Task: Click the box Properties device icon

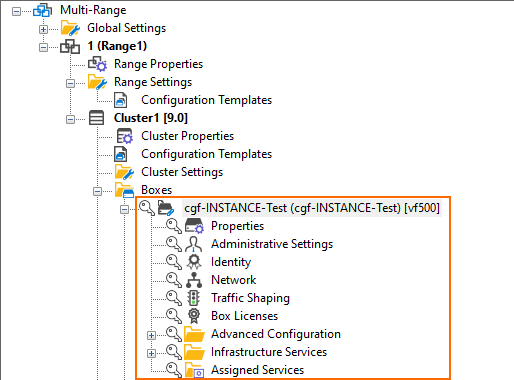Action: 194,226
